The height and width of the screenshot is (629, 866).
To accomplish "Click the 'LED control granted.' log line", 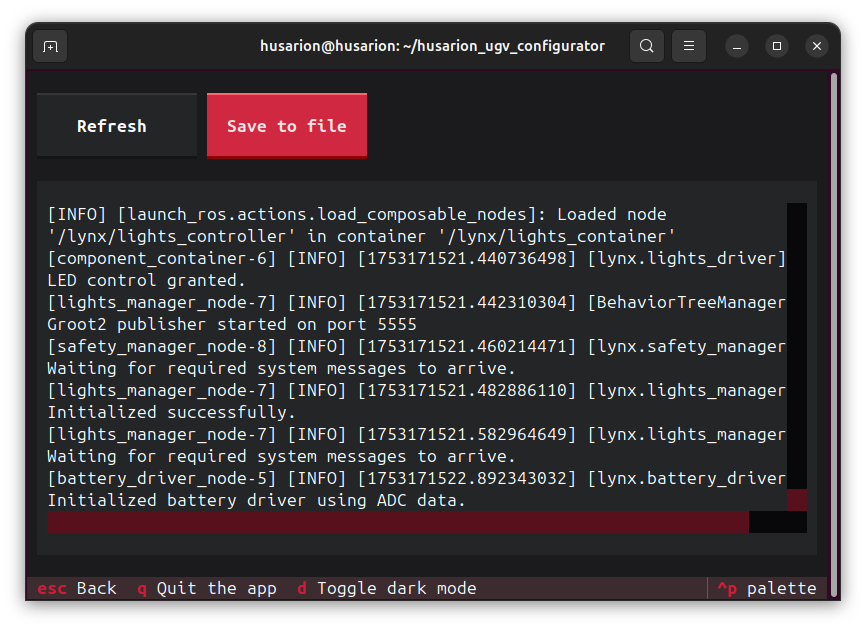I will [146, 281].
